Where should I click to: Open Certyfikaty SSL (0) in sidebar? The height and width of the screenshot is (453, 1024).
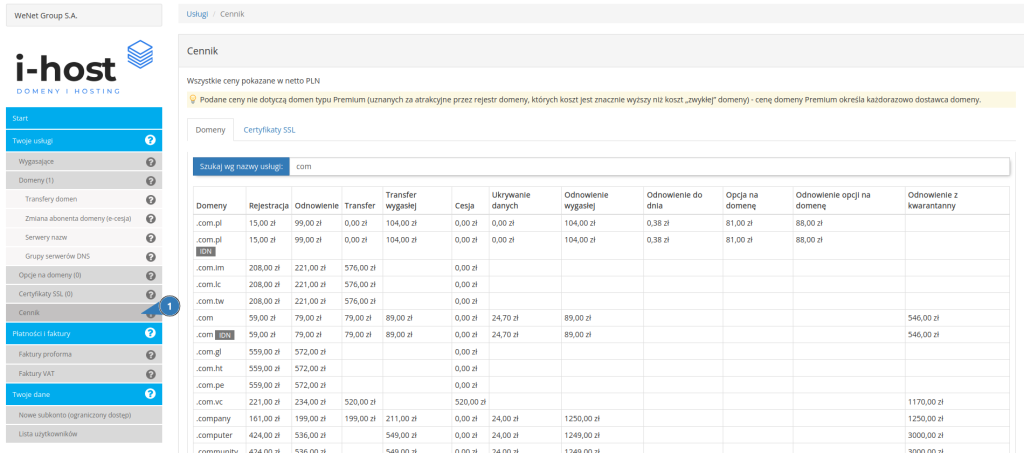[84, 294]
